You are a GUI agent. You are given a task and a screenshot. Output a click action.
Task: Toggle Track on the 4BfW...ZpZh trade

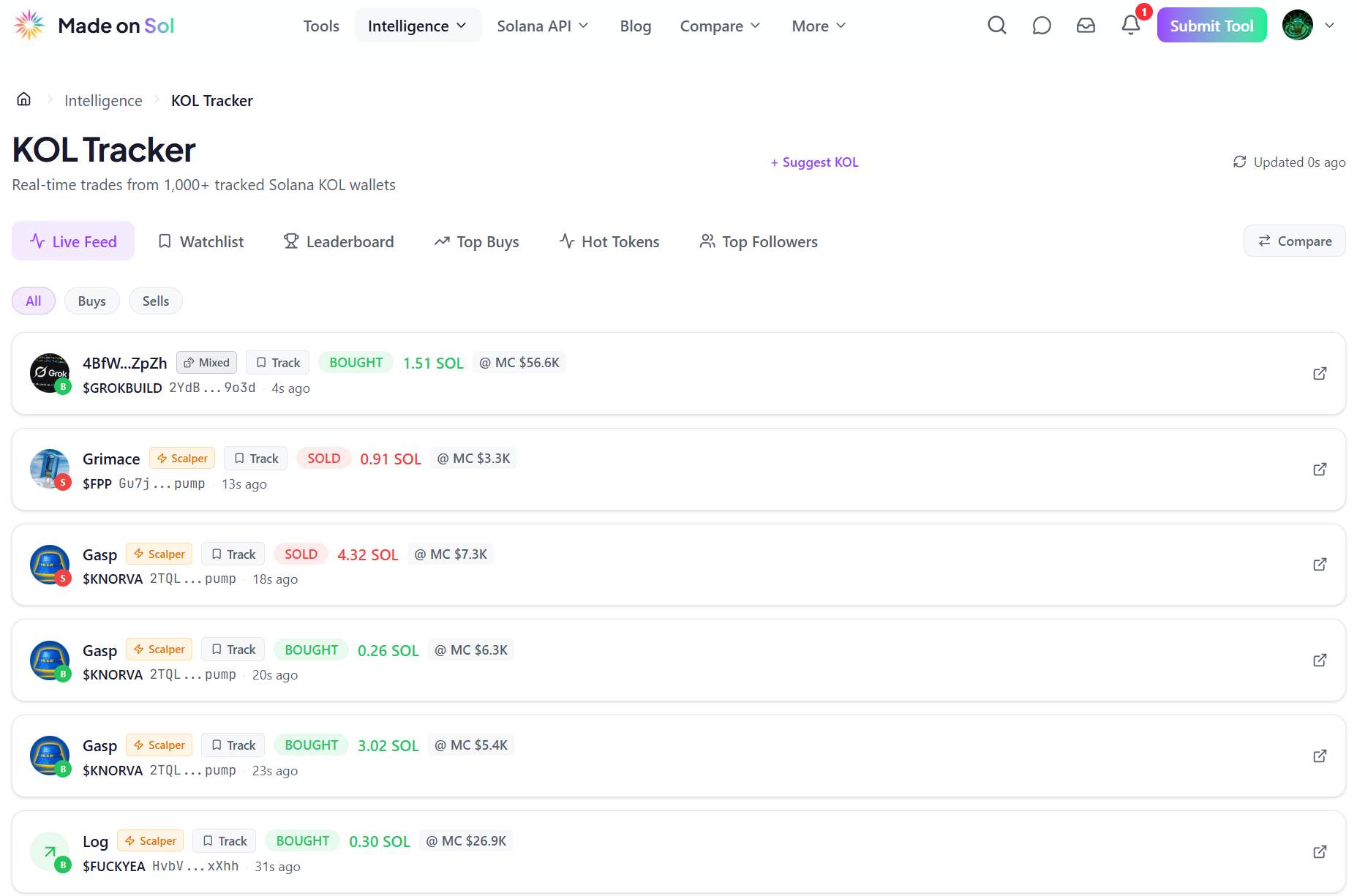click(x=278, y=363)
